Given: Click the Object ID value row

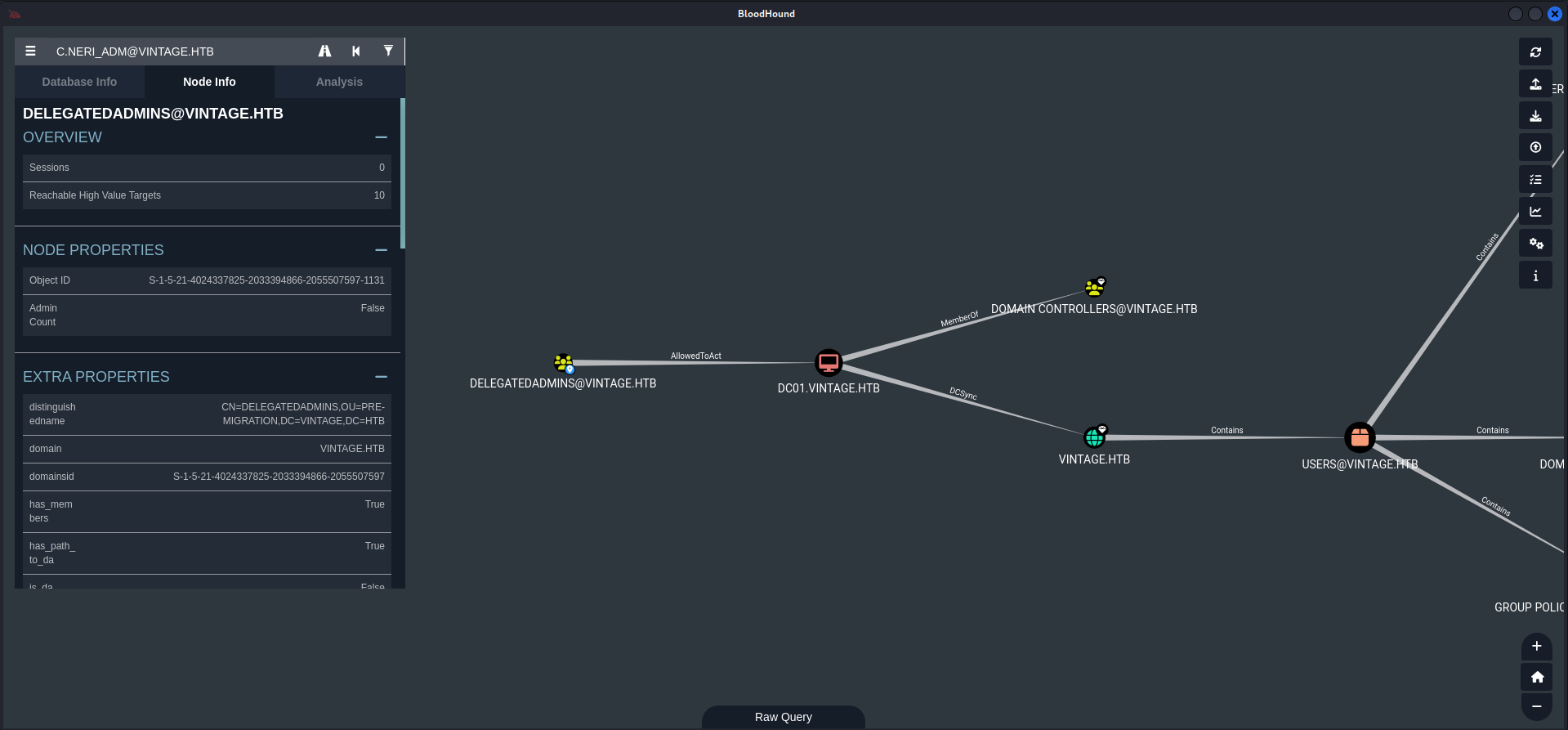Looking at the screenshot, I should pos(207,280).
